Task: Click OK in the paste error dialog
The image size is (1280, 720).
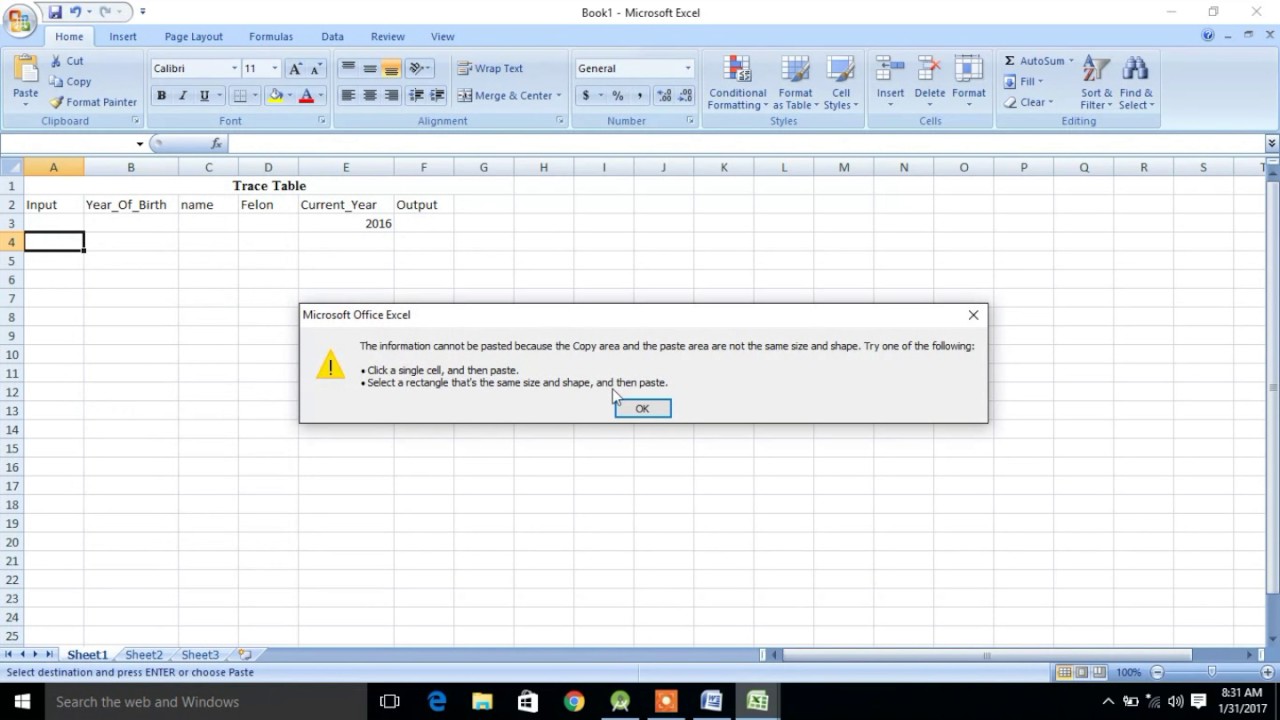Action: click(643, 408)
